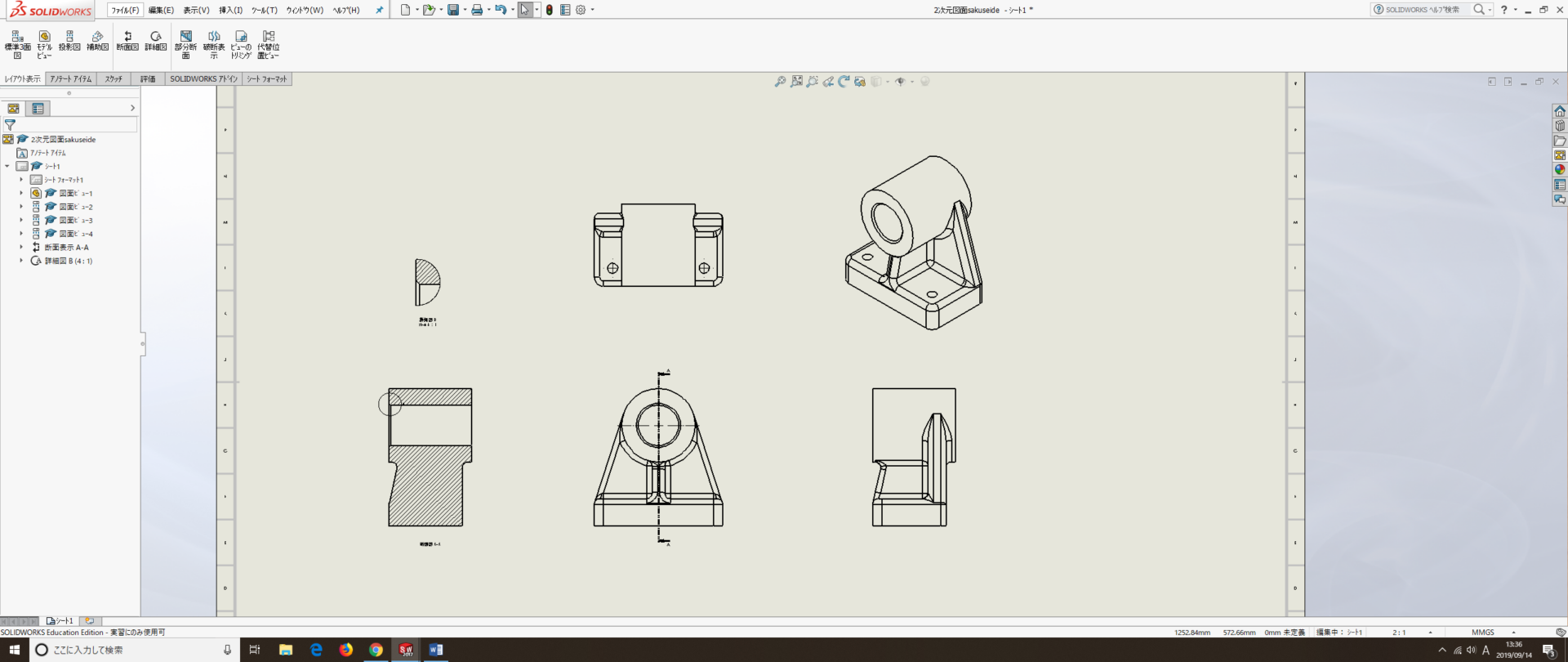Open dropdown arrow next to Save icon
1568x662 pixels.
pyautogui.click(x=465, y=10)
